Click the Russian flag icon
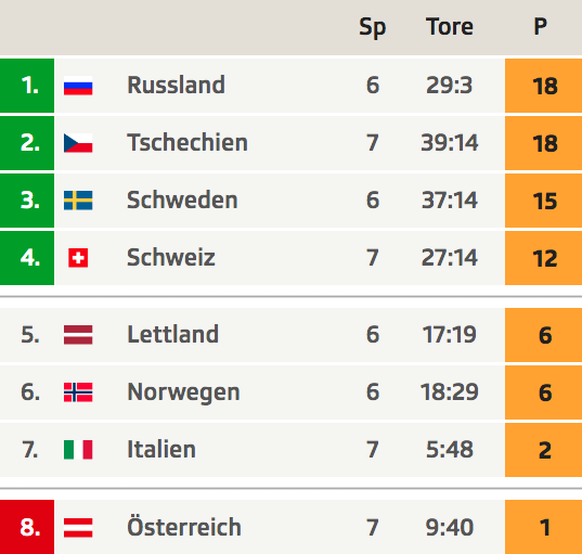The height and width of the screenshot is (554, 582). point(78,85)
